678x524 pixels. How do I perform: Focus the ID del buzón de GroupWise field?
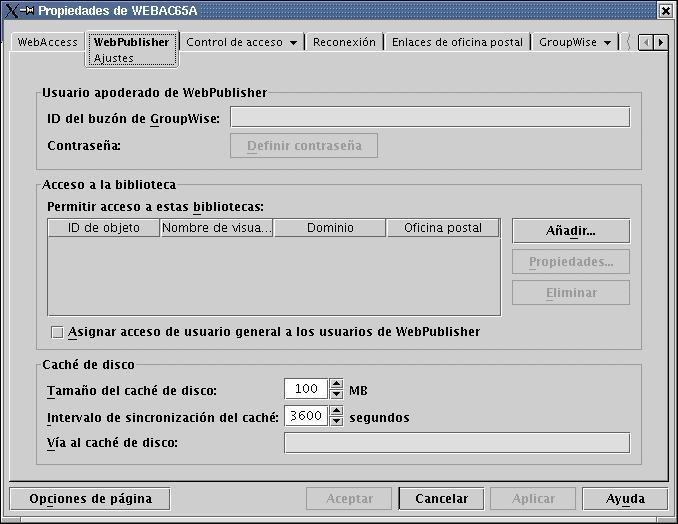coord(430,117)
